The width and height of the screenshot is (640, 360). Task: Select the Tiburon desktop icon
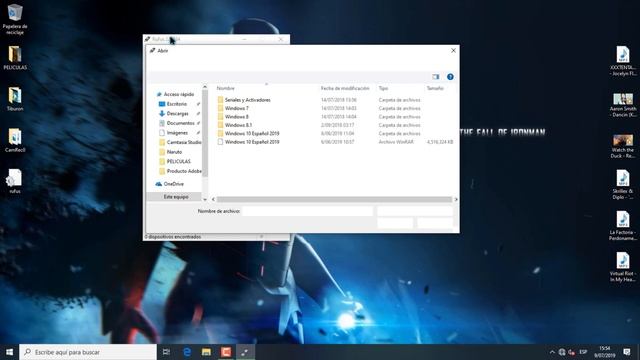[x=15, y=99]
